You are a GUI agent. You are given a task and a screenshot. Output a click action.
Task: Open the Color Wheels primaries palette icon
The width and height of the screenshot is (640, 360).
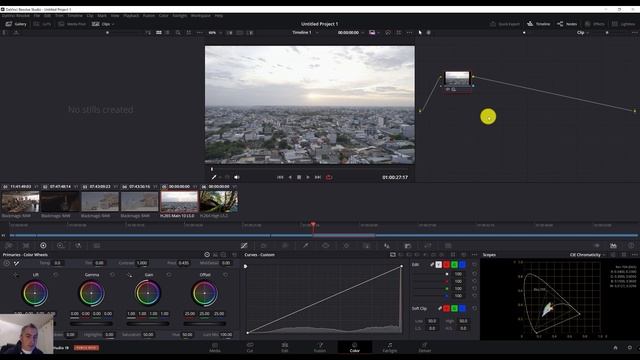pos(43,246)
